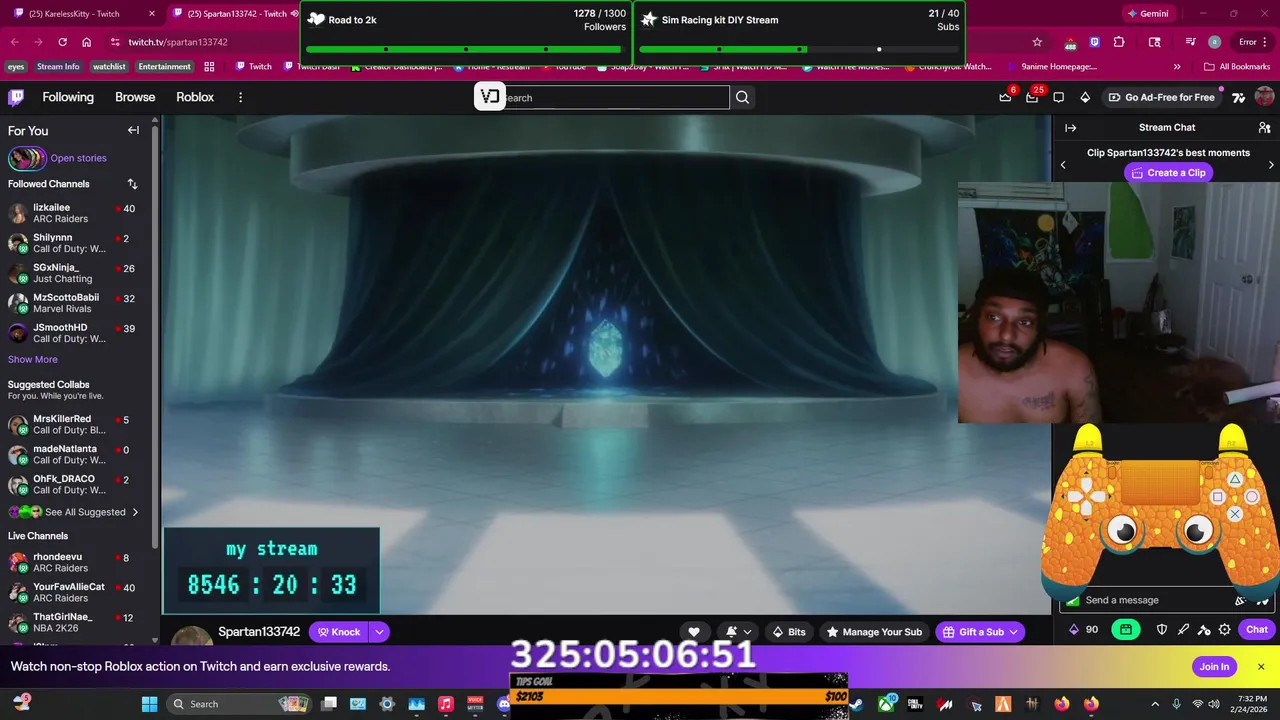Click the Twitch search input field

click(615, 97)
